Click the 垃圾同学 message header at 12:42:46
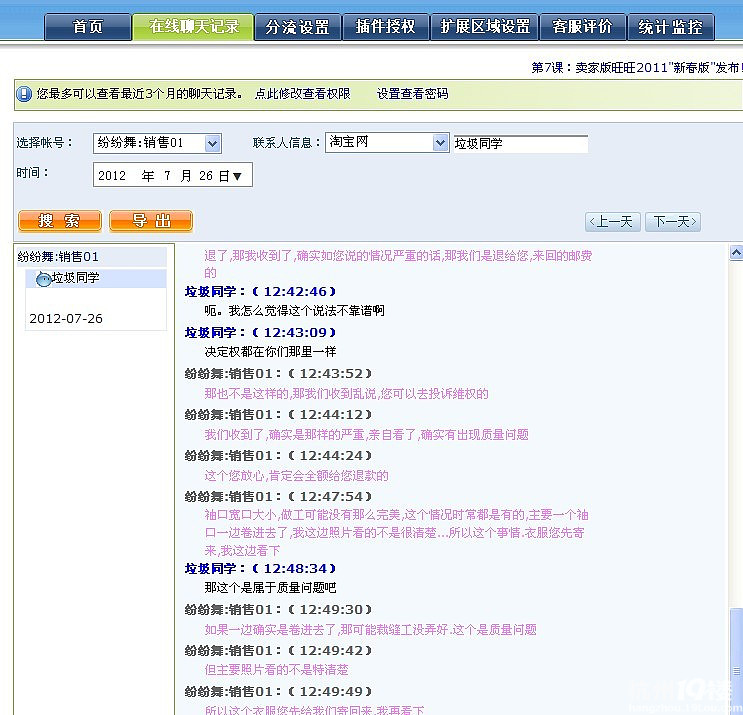The height and width of the screenshot is (715, 743). pos(260,291)
